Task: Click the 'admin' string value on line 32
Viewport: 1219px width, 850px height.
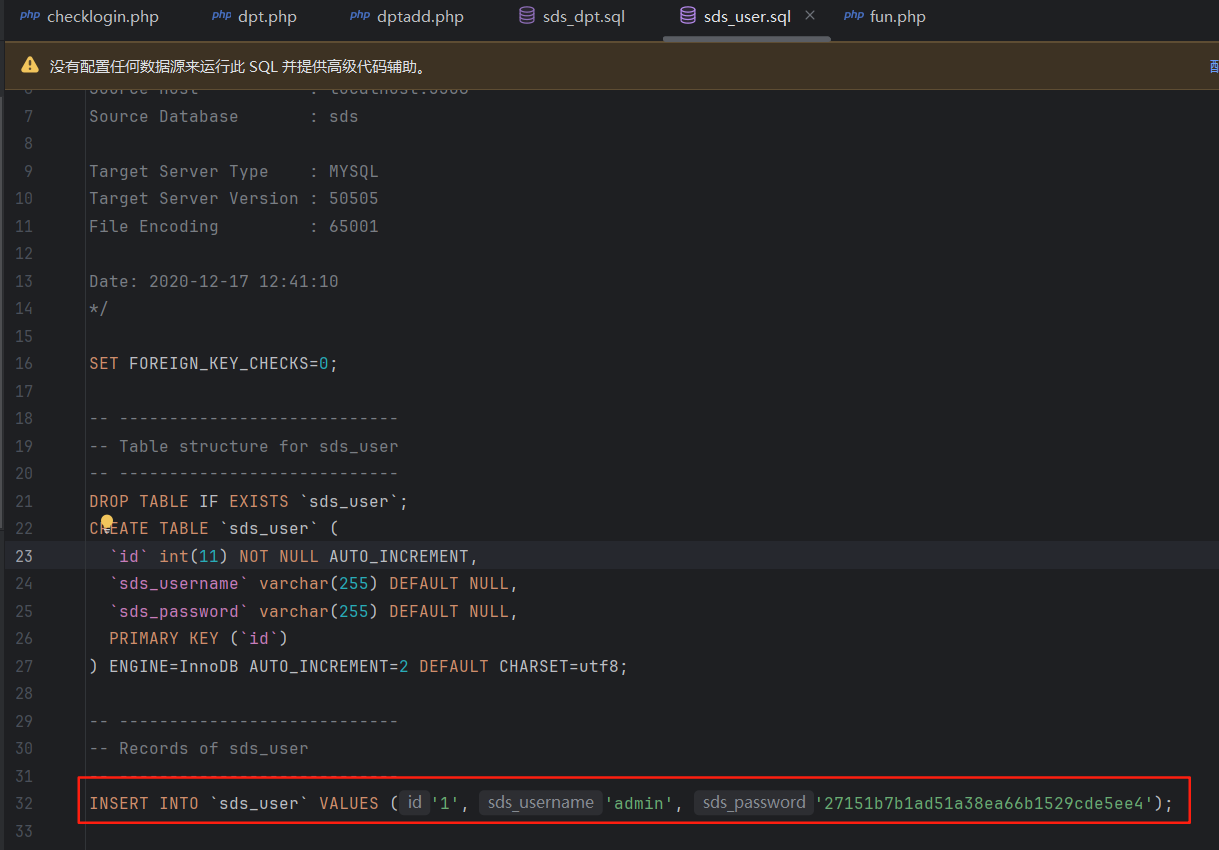Action: point(639,803)
